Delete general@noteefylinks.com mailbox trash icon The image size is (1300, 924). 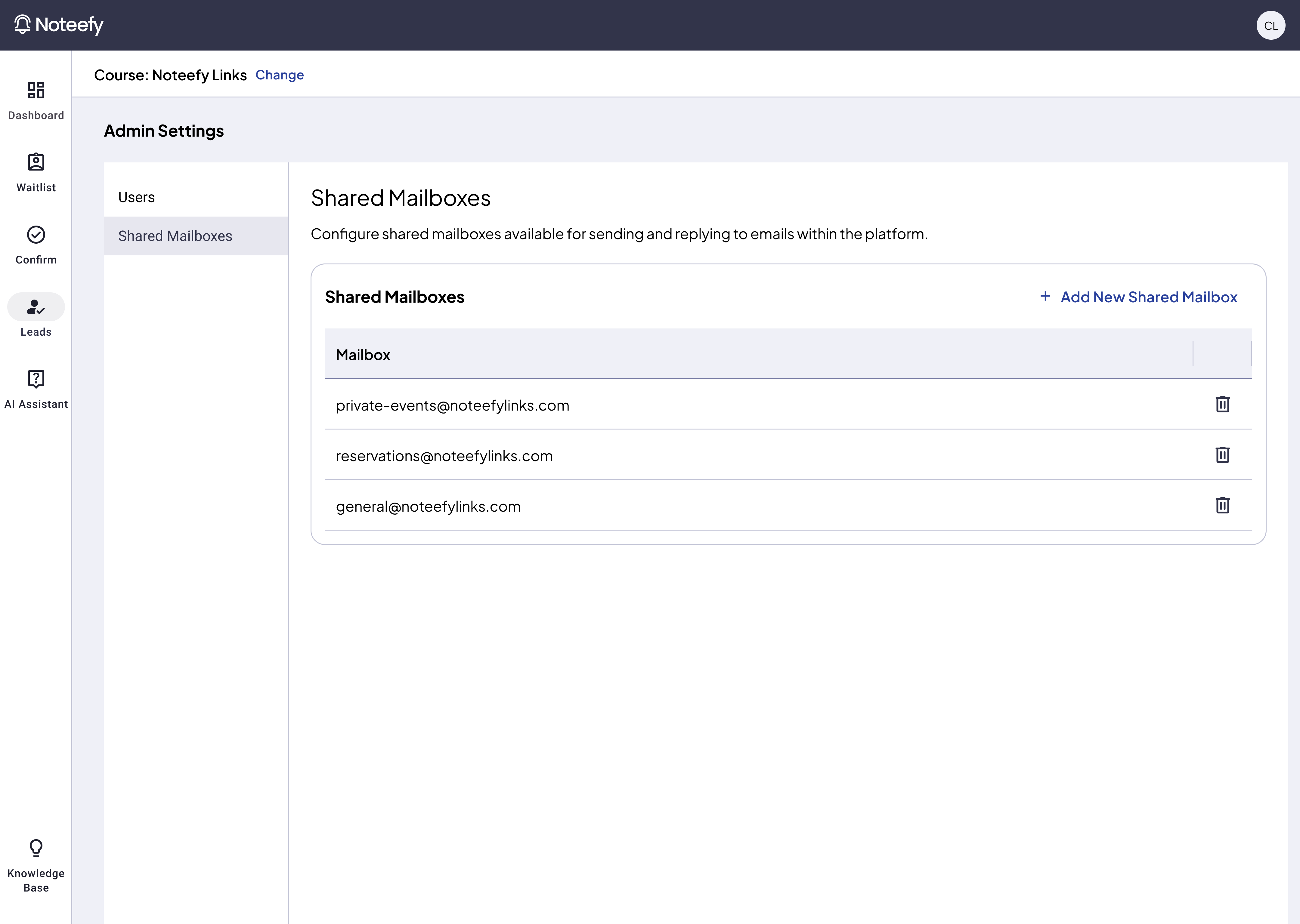pos(1222,505)
